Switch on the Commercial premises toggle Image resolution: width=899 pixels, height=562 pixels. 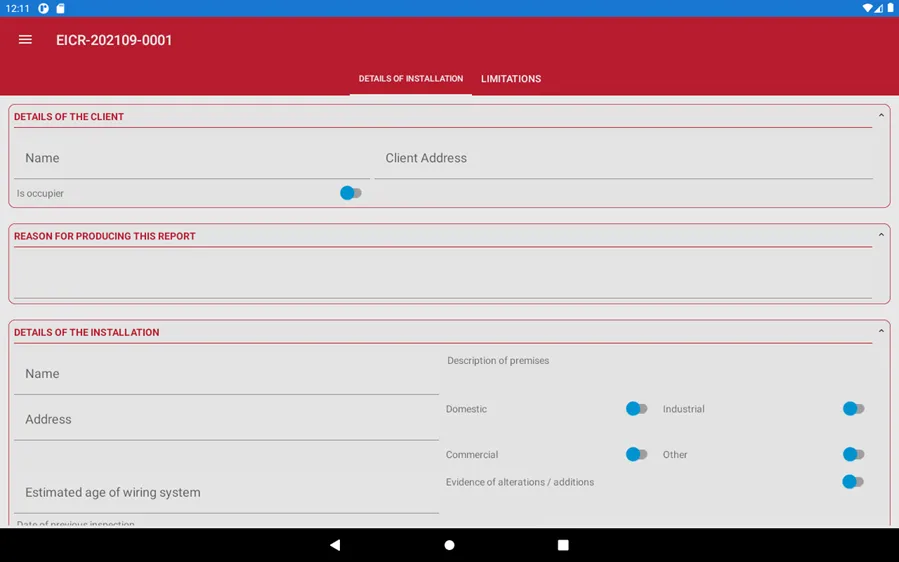tap(636, 454)
